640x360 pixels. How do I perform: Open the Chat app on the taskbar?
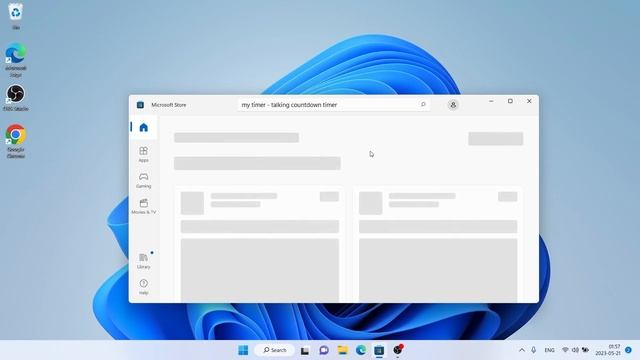pos(324,350)
